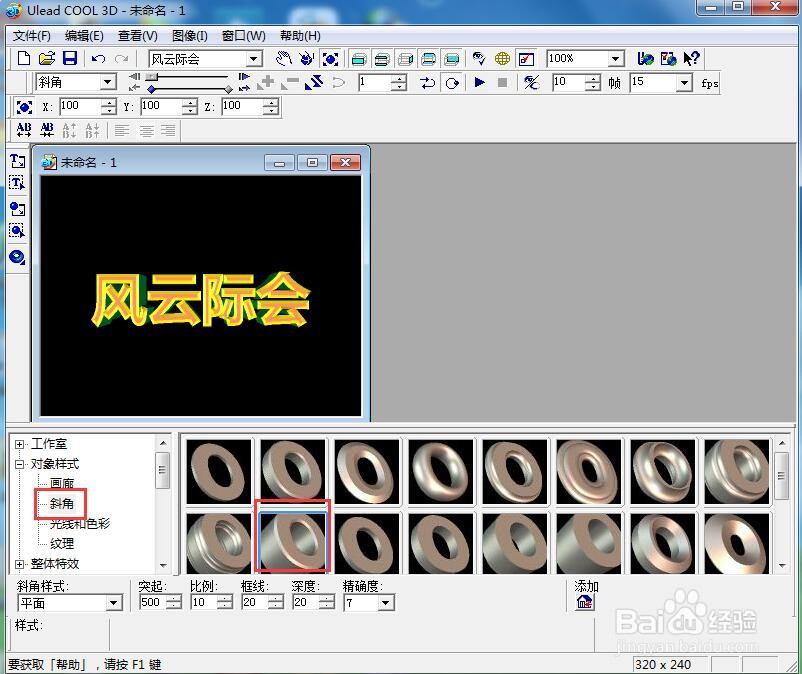Click the Edit text tool in left sidebar

17,183
